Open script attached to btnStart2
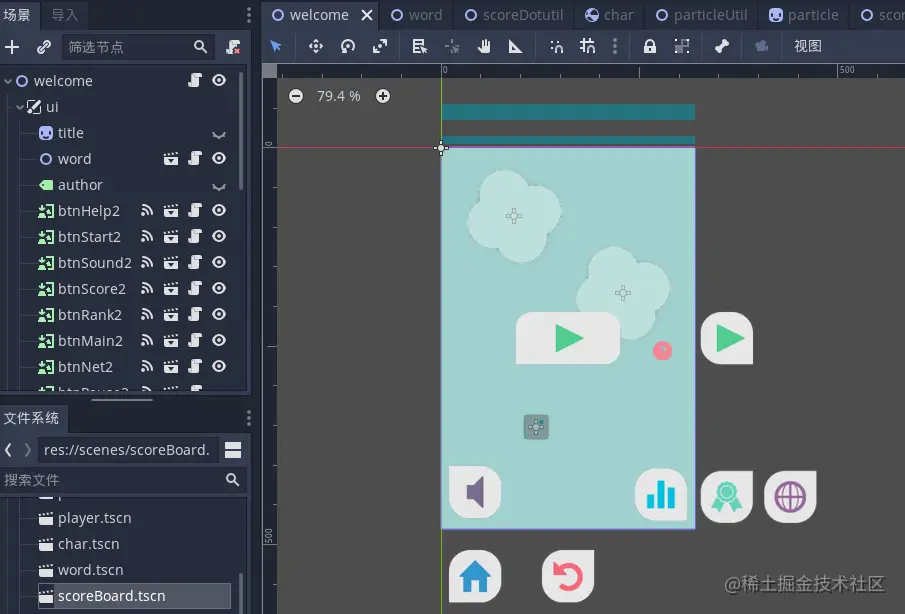905x614 pixels. (195, 236)
